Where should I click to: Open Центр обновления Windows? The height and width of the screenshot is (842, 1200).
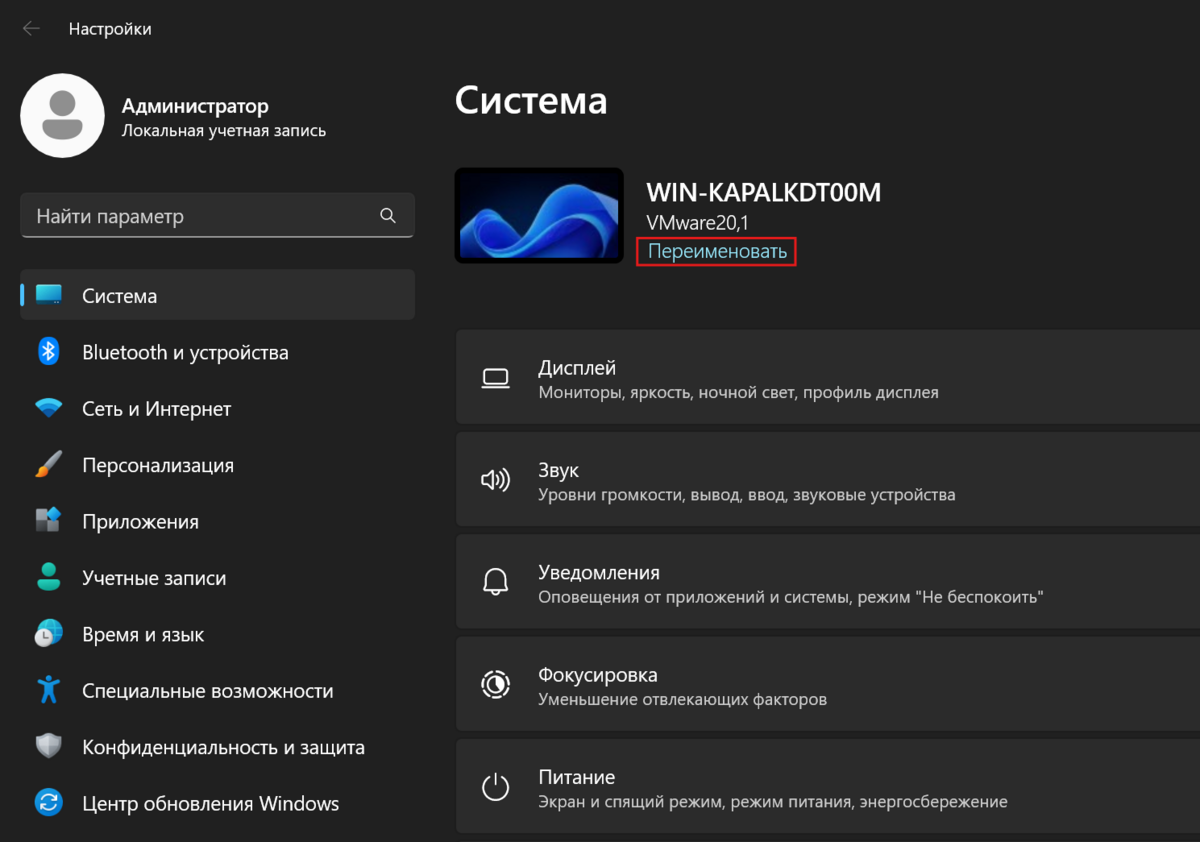click(210, 803)
